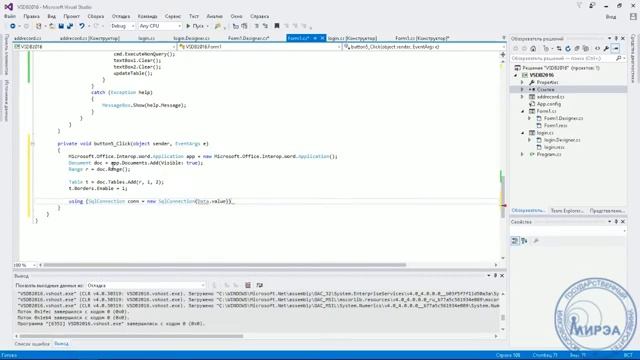Click the uncomment selection toolbar icon

265,26
